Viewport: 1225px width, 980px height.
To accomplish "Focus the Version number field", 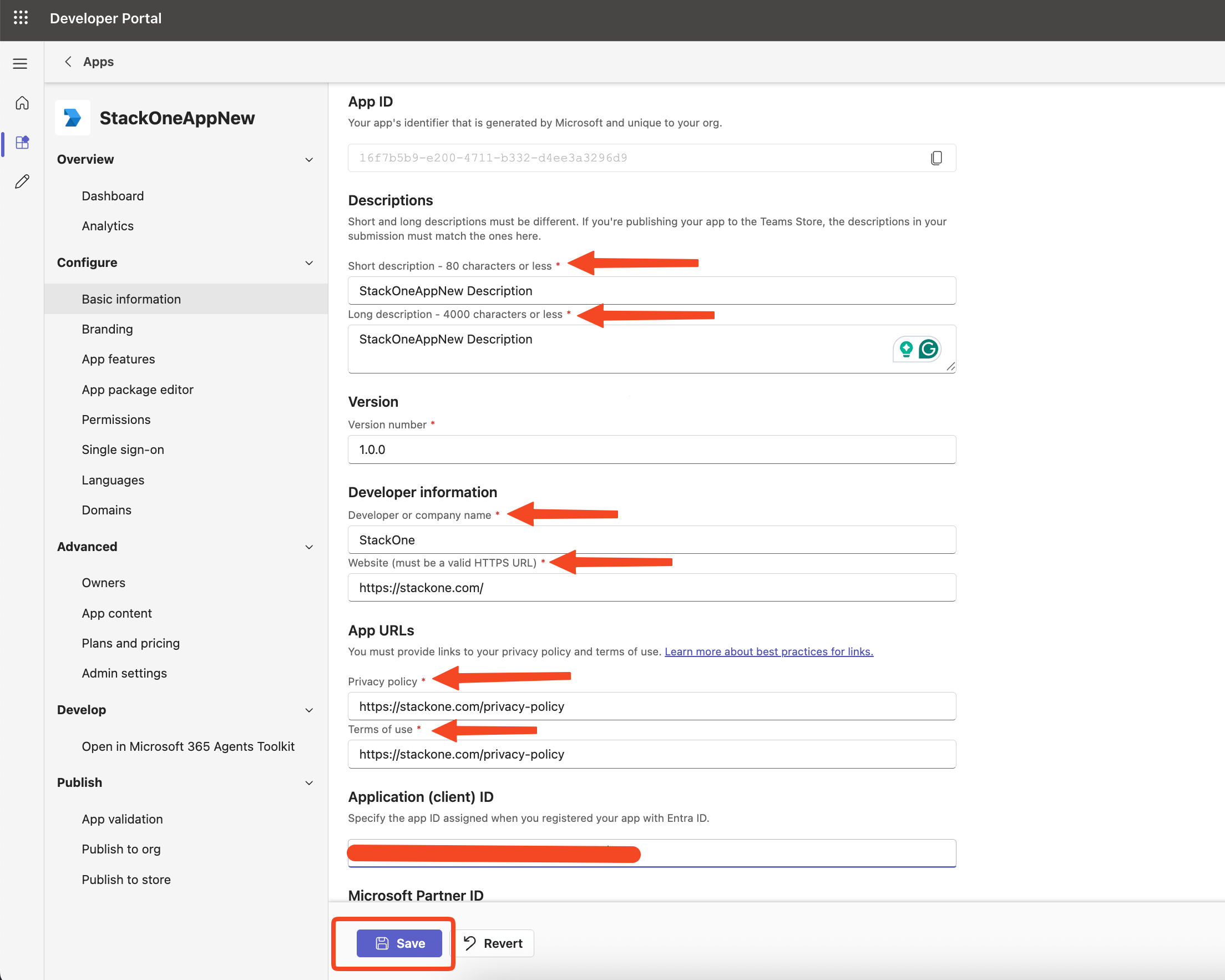I will 652,449.
